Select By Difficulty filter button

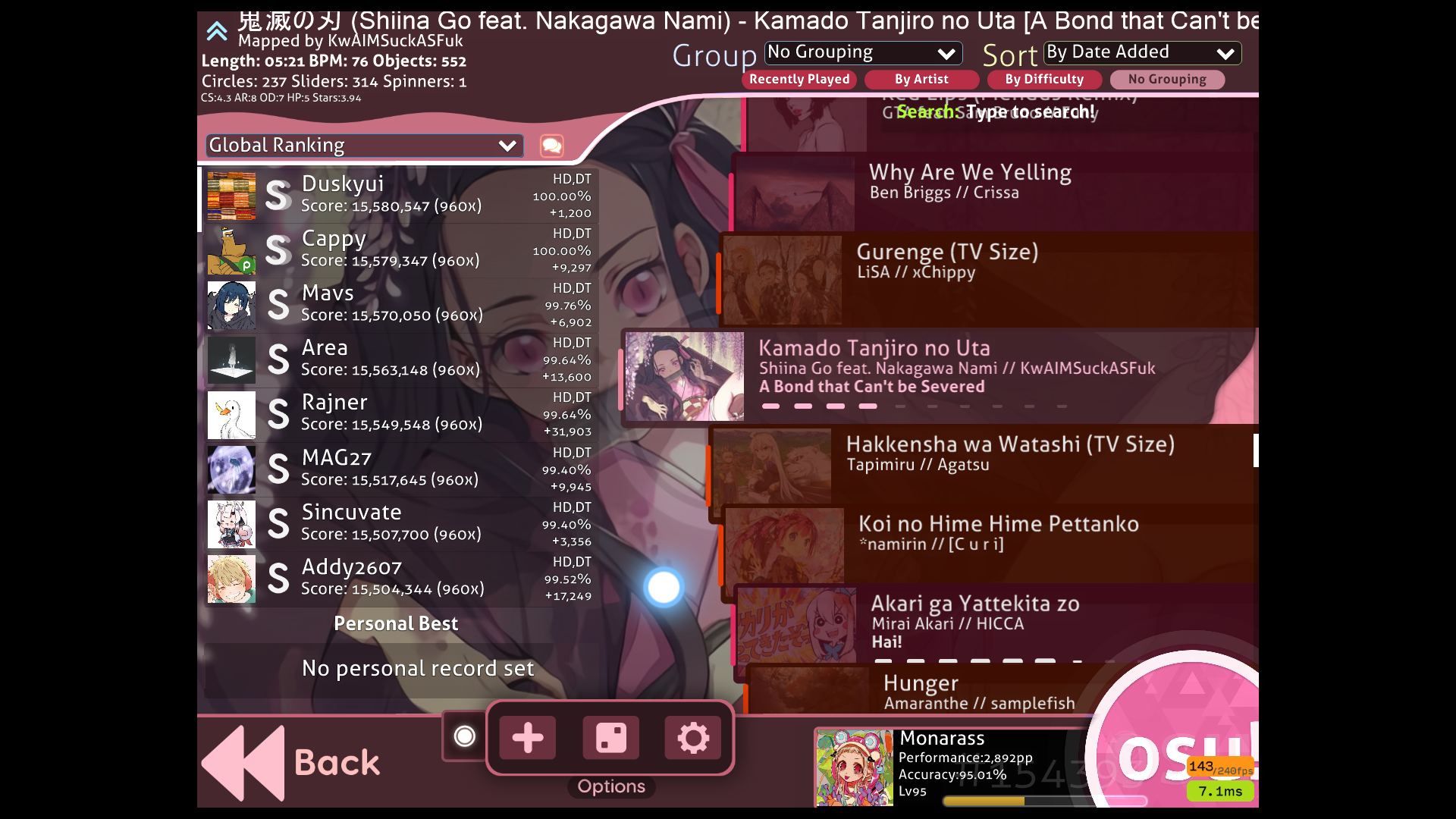click(1044, 78)
